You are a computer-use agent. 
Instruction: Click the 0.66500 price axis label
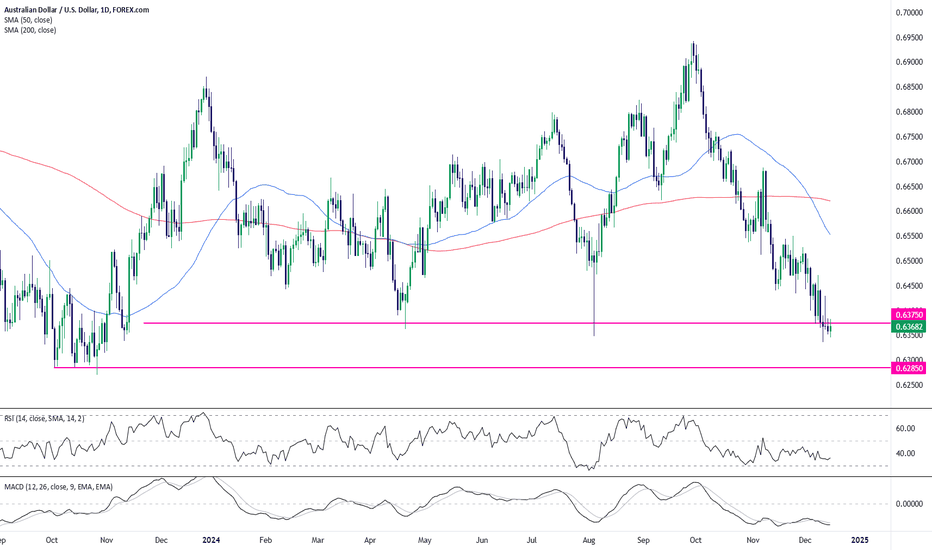tap(909, 187)
